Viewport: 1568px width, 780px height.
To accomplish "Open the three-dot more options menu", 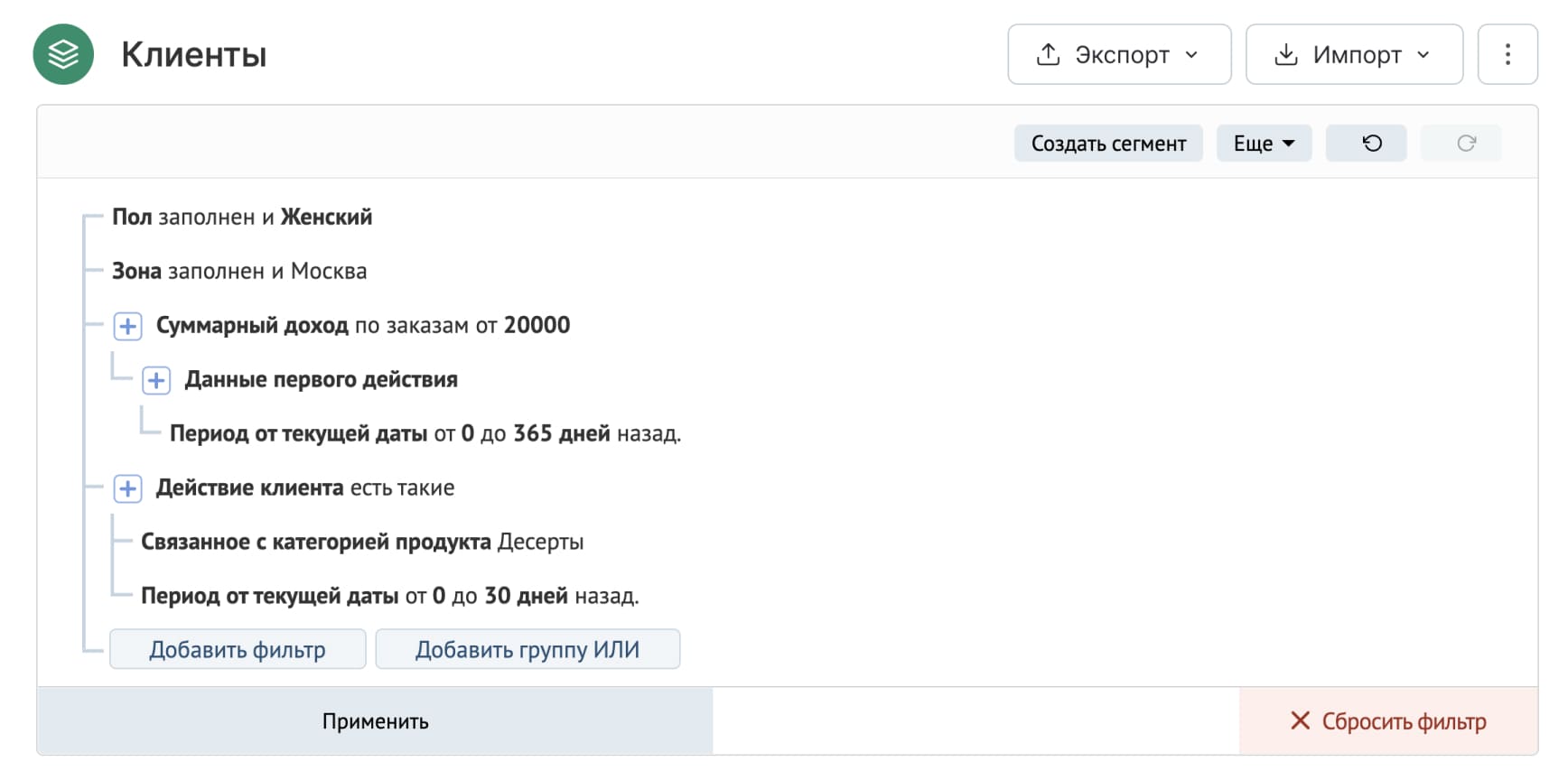I will [1507, 54].
